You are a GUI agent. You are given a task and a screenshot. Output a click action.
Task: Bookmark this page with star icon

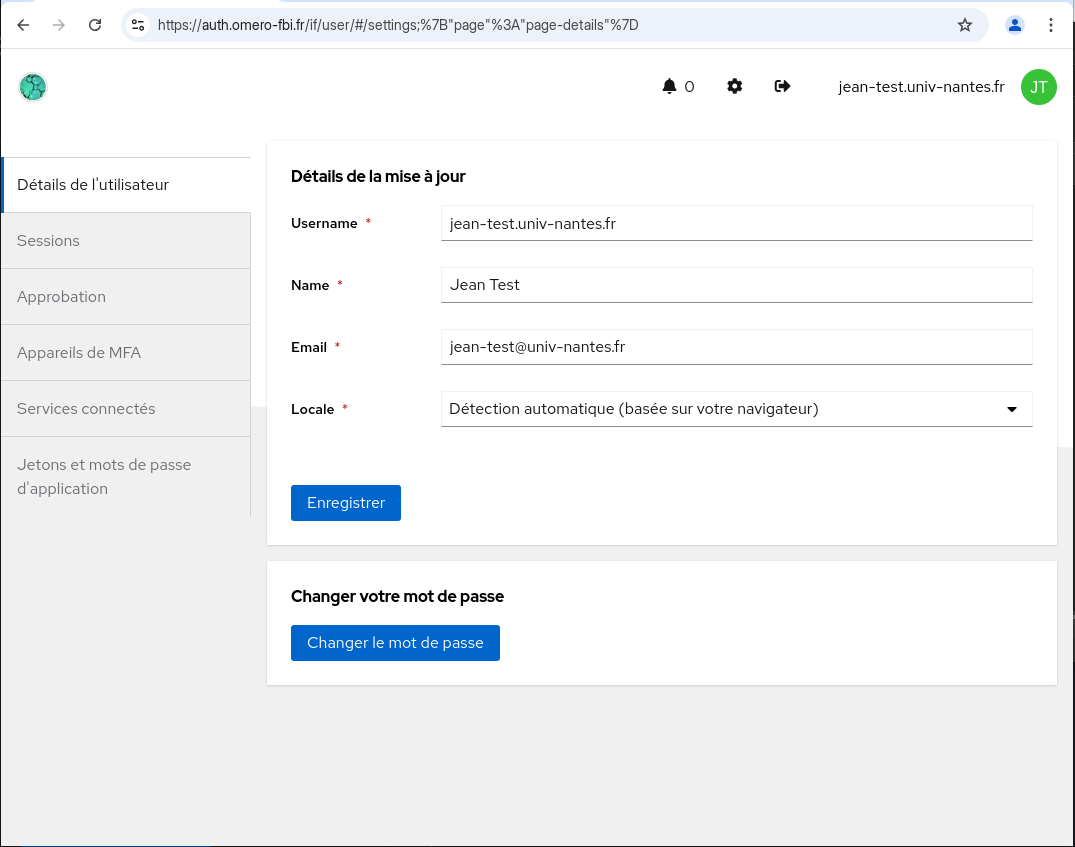(965, 25)
